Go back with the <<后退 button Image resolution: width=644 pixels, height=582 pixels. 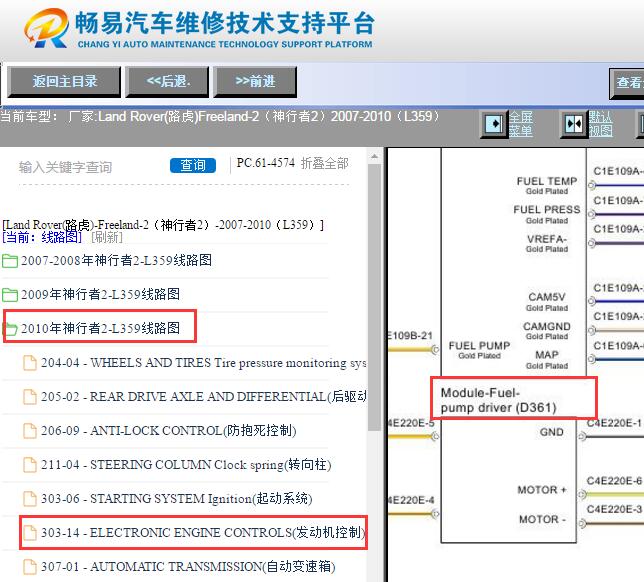[x=168, y=82]
